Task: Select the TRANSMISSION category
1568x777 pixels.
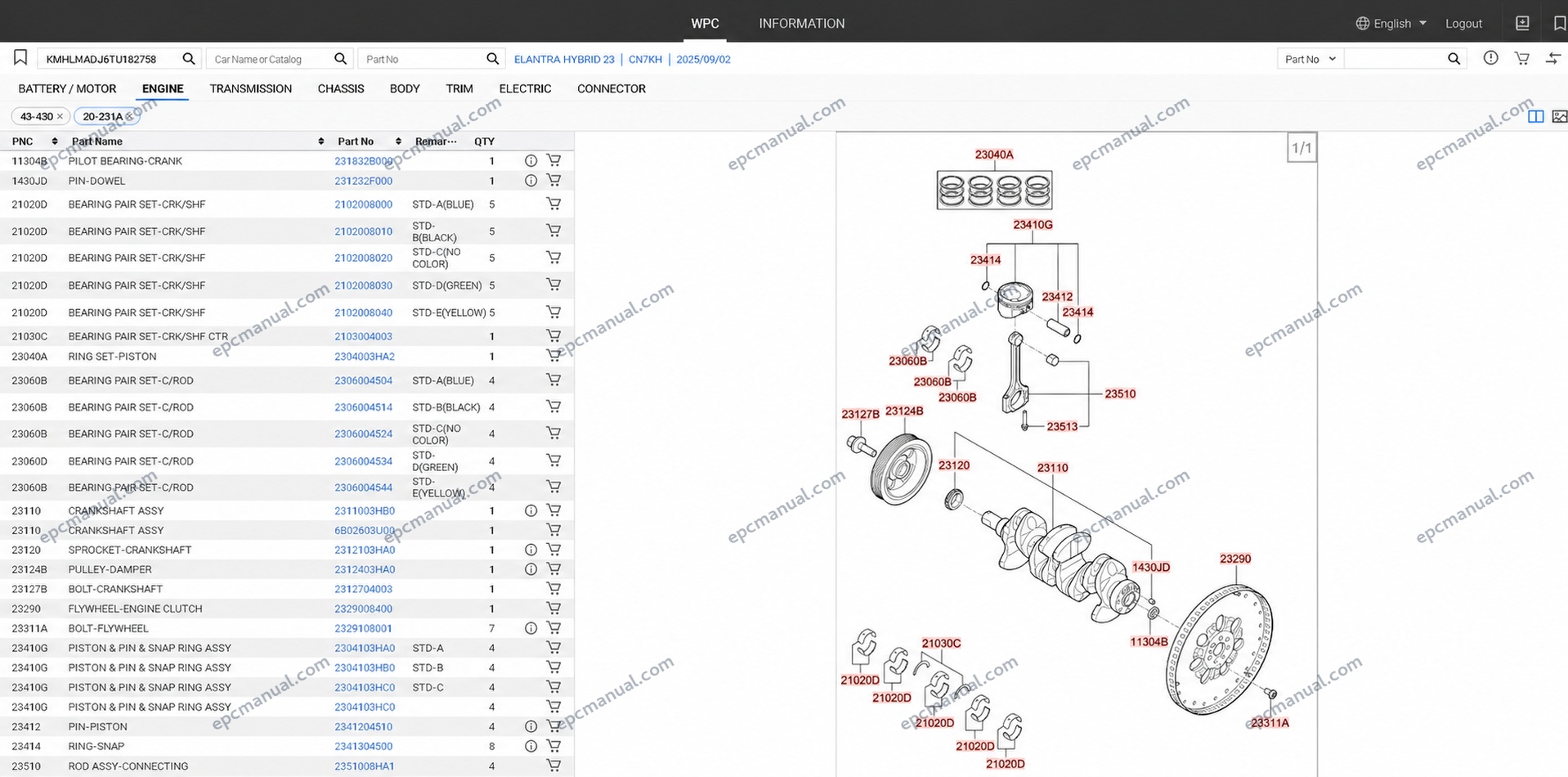Action: pyautogui.click(x=250, y=88)
